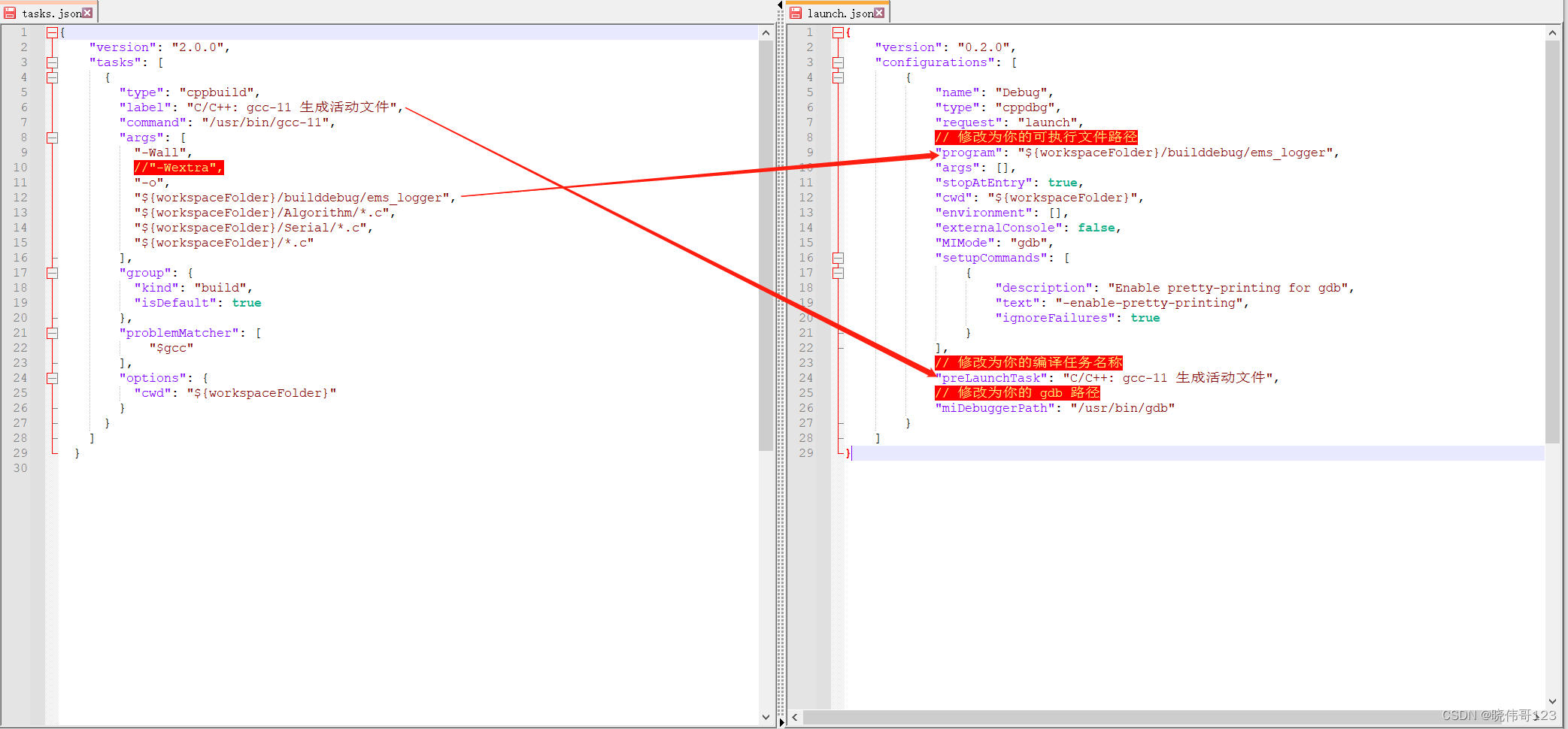Click the save-state icon on launch.json tab
The height and width of the screenshot is (729, 1568).
point(796,13)
